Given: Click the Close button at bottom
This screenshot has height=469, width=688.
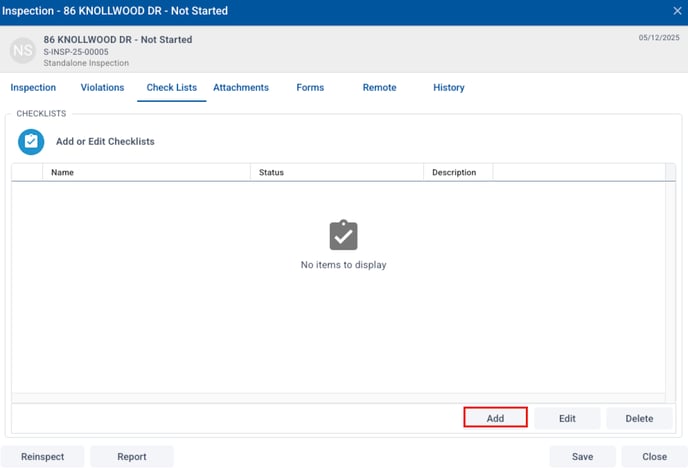Looking at the screenshot, I should 654,457.
